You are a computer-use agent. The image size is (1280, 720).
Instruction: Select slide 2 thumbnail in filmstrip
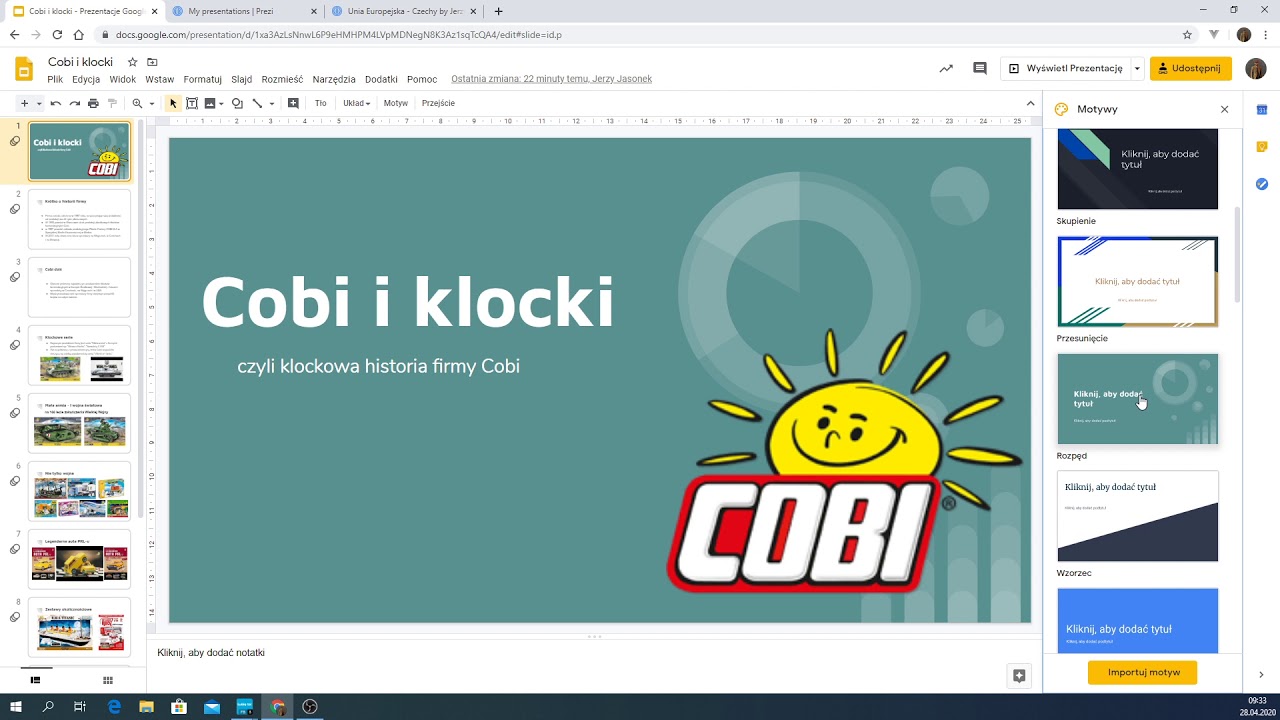(x=79, y=219)
